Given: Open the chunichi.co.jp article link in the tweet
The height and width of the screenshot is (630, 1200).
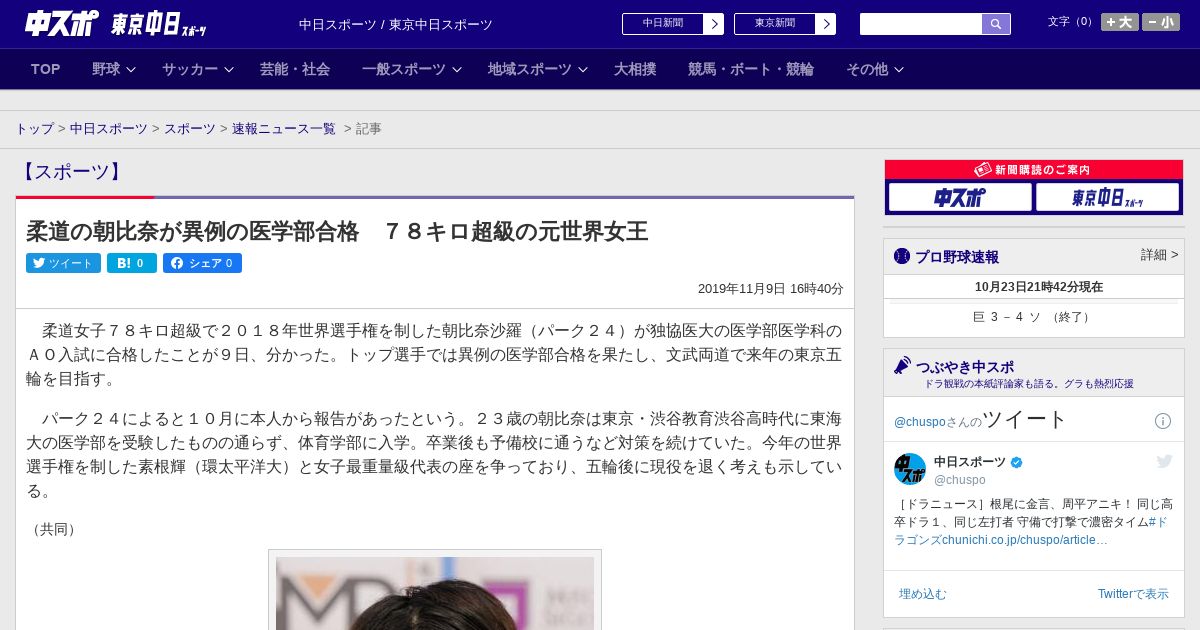Looking at the screenshot, I should pyautogui.click(x=1025, y=540).
